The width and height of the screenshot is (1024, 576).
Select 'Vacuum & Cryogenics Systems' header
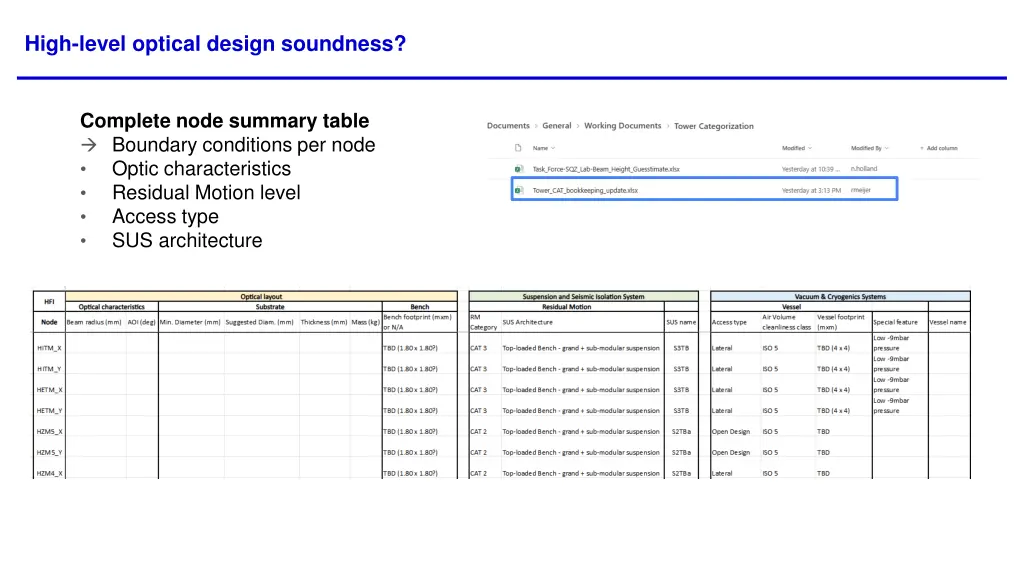(x=840, y=296)
